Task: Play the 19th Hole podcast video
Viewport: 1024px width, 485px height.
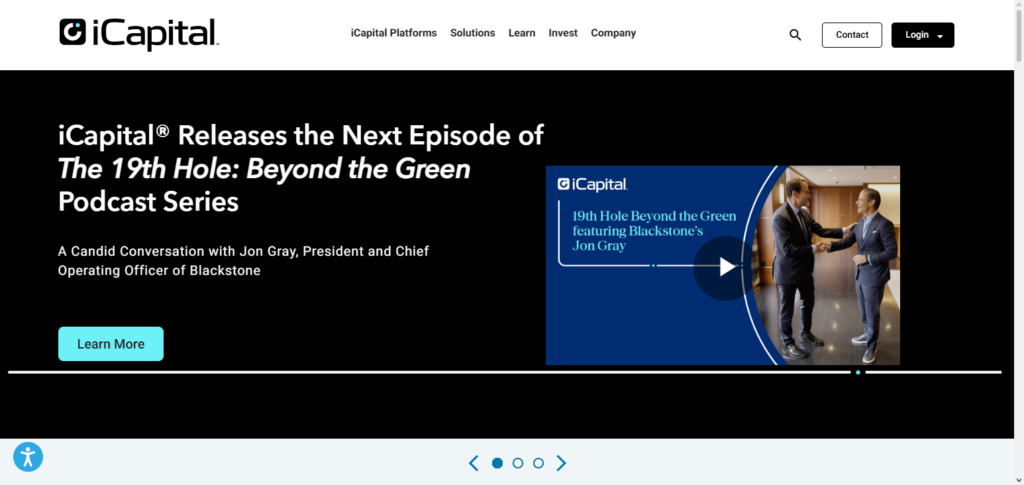Action: pyautogui.click(x=727, y=266)
